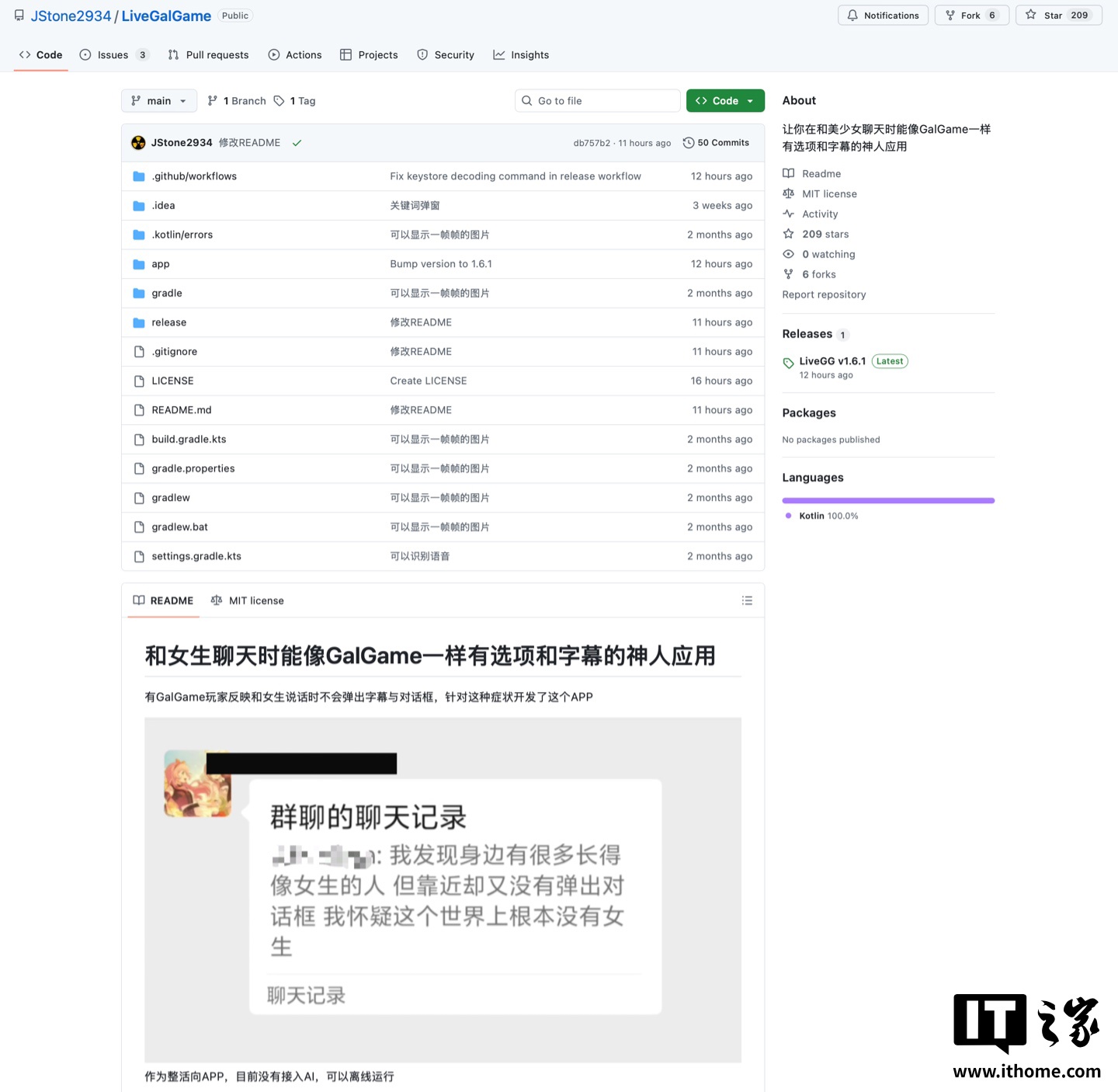Open the .github/workflows folder icon
The image size is (1118, 1092).
coord(139,176)
